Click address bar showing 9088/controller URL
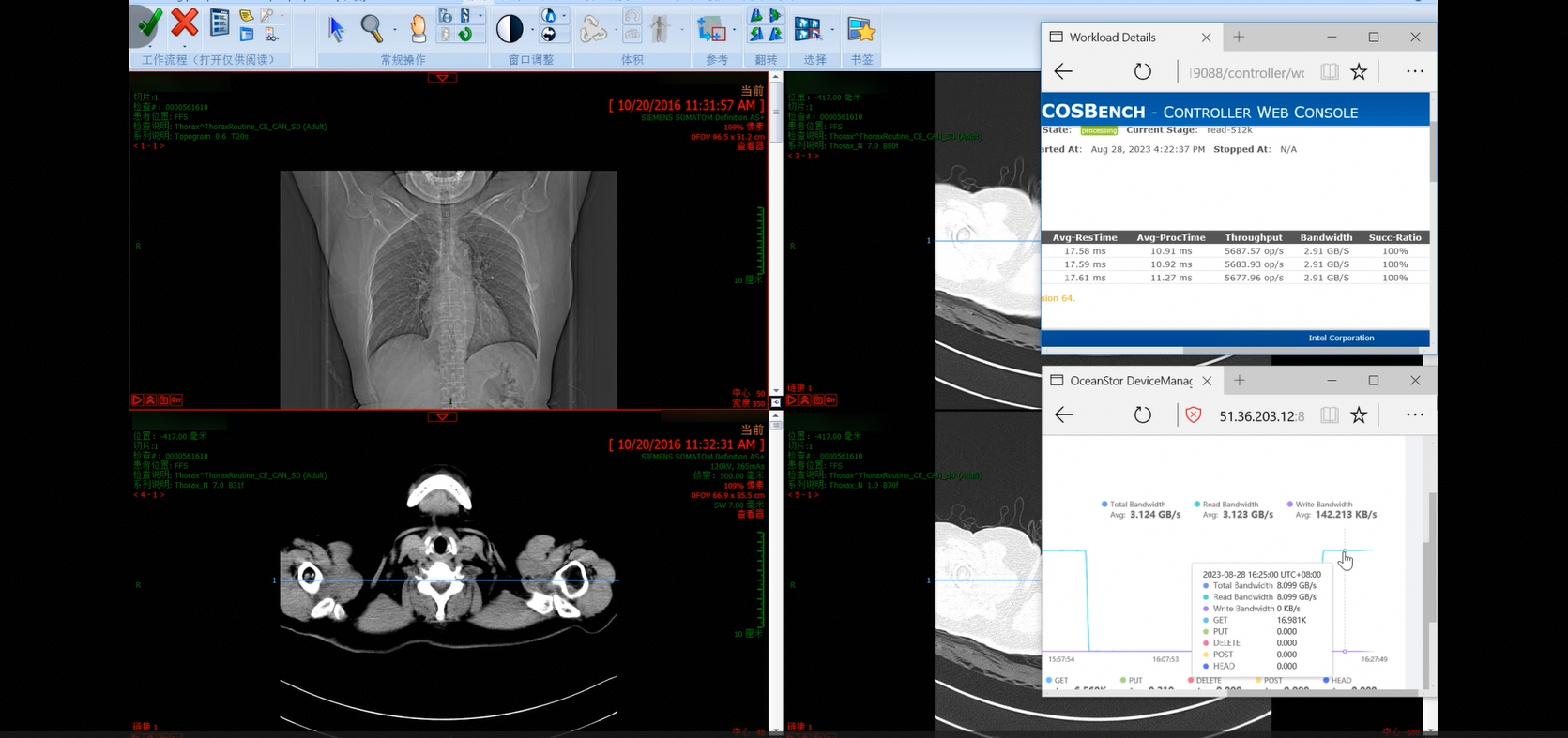The image size is (1568, 738). [1248, 72]
